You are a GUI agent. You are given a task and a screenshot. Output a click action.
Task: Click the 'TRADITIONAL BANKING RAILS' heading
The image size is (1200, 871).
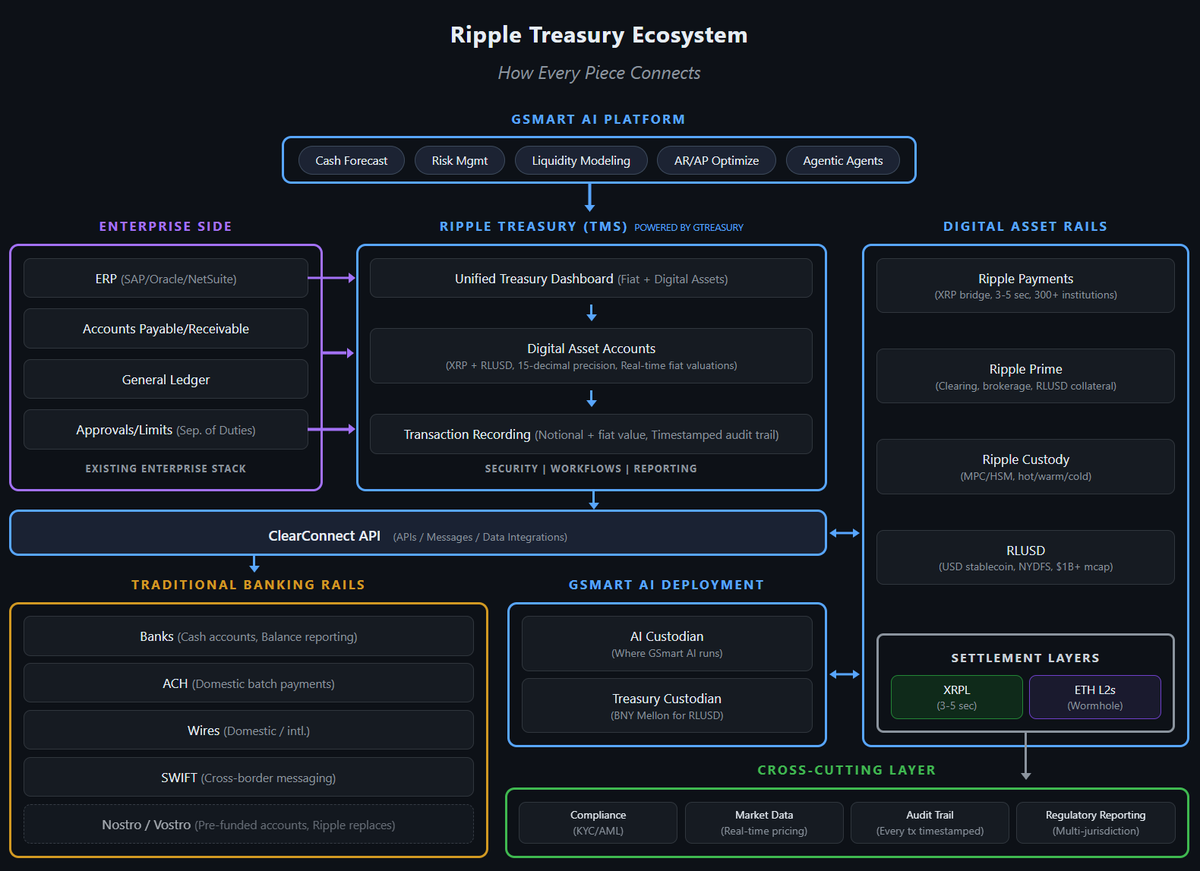pyautogui.click(x=248, y=584)
